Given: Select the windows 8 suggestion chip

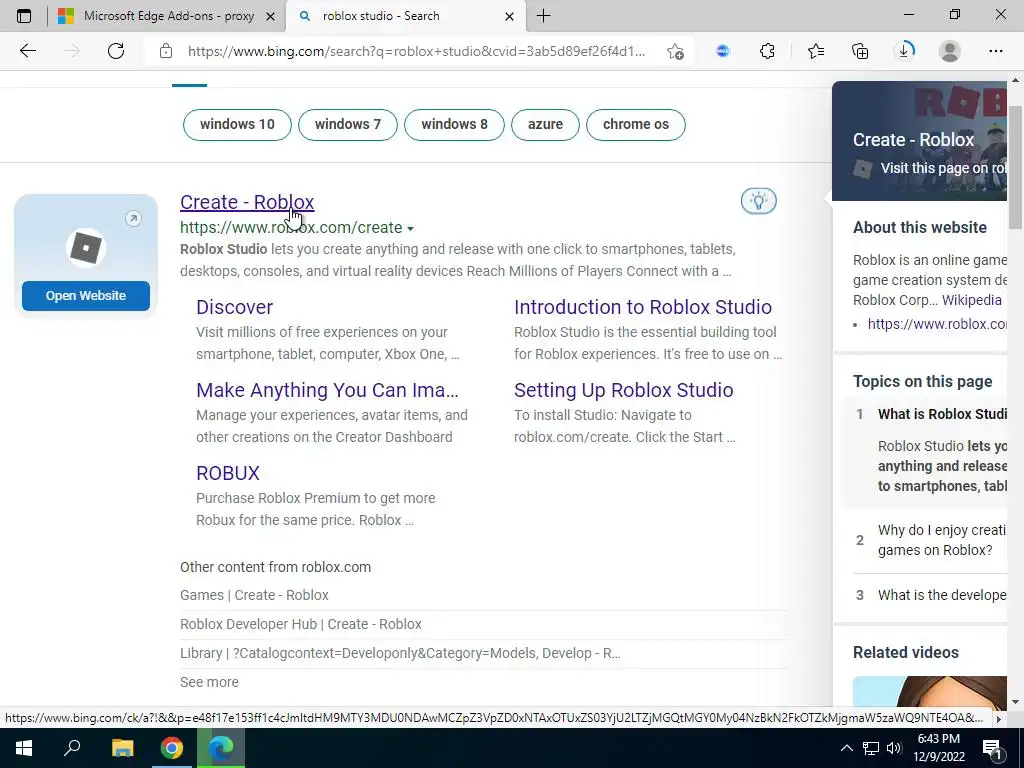Looking at the screenshot, I should (454, 124).
